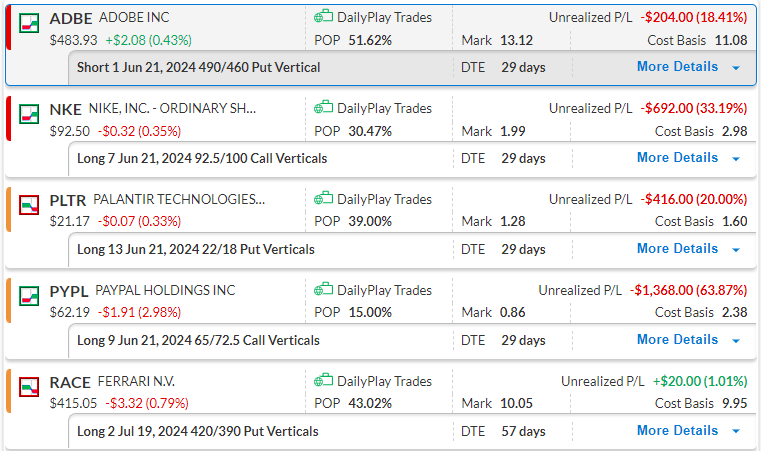Click the NKE POP value 30.47%
The width and height of the screenshot is (761, 451).
click(370, 132)
